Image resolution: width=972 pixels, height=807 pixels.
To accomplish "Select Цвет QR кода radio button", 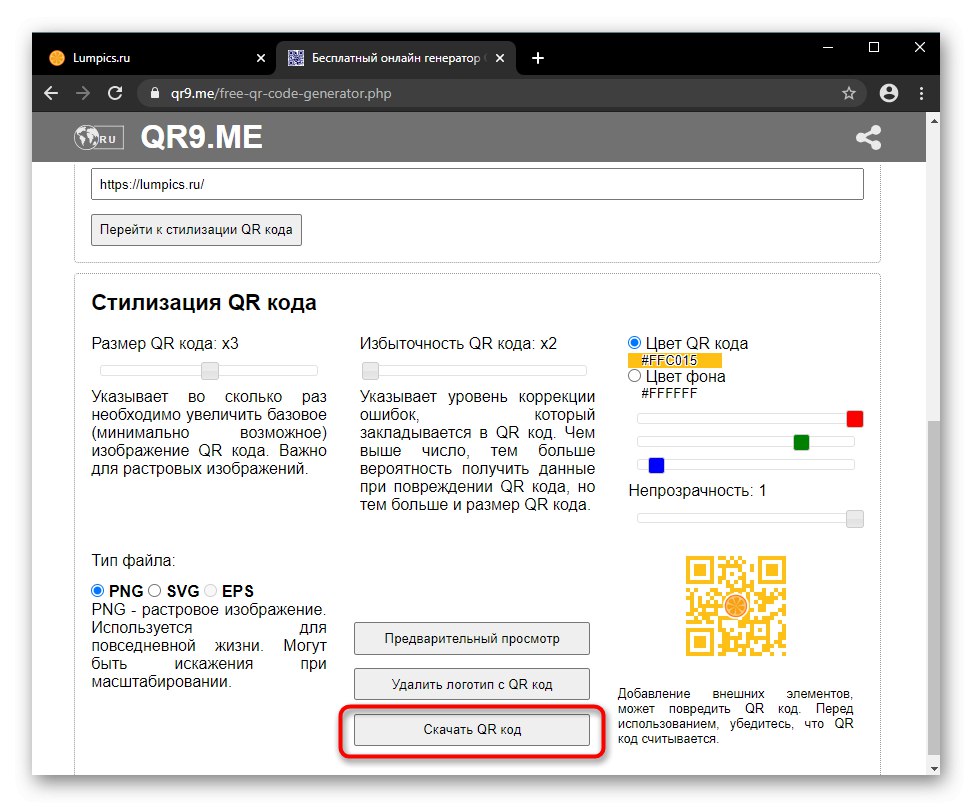I will [634, 343].
